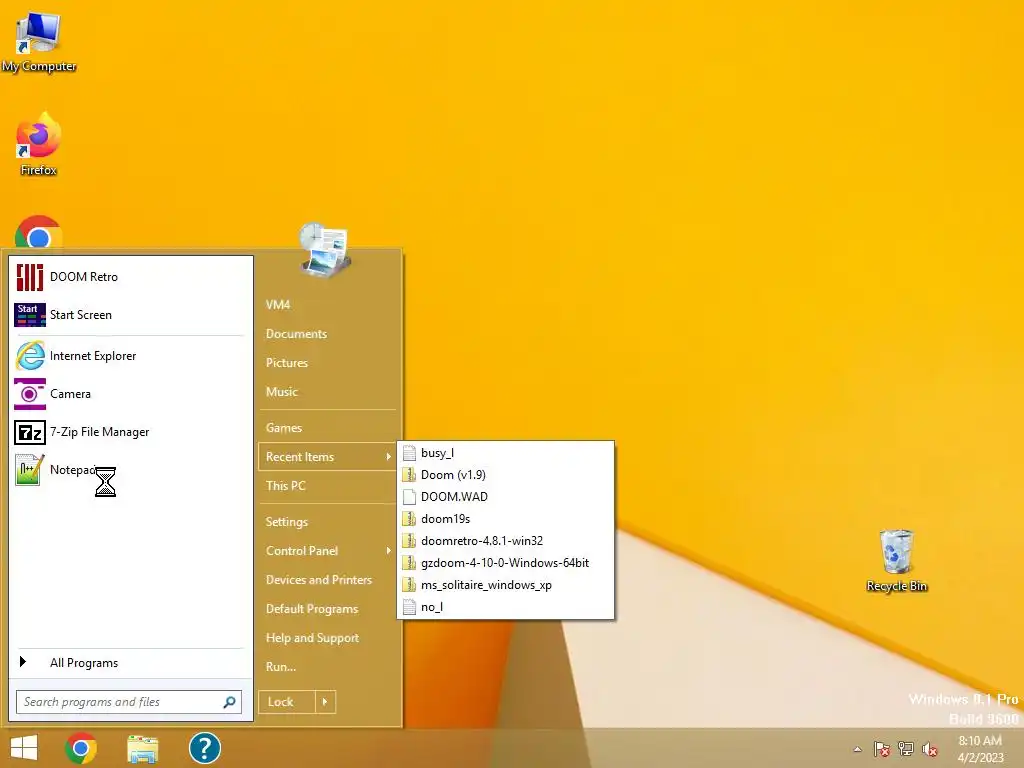Click the no_l file icon
1024x768 pixels.
click(x=409, y=607)
